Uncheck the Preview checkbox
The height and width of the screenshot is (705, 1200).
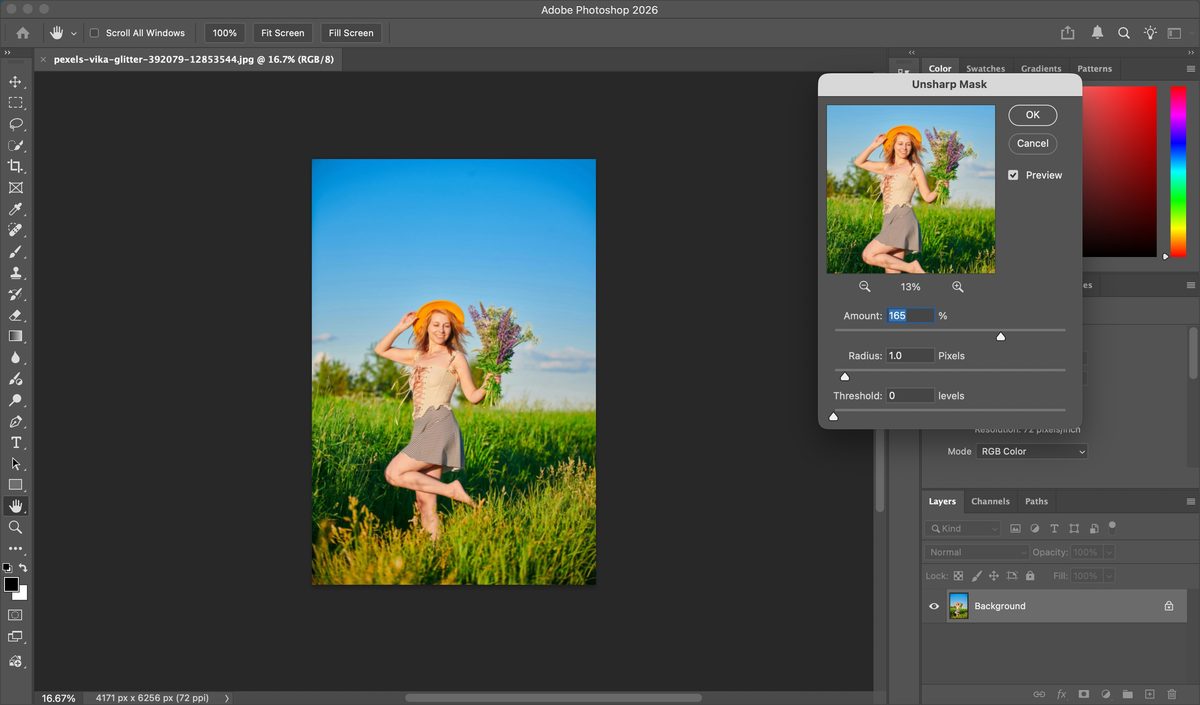[1013, 175]
